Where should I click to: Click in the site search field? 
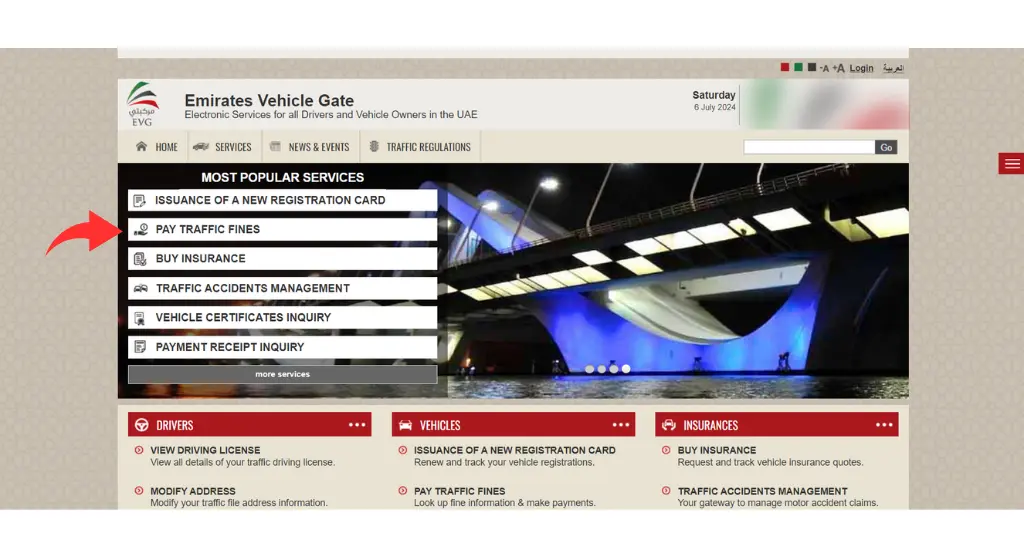[x=809, y=148]
